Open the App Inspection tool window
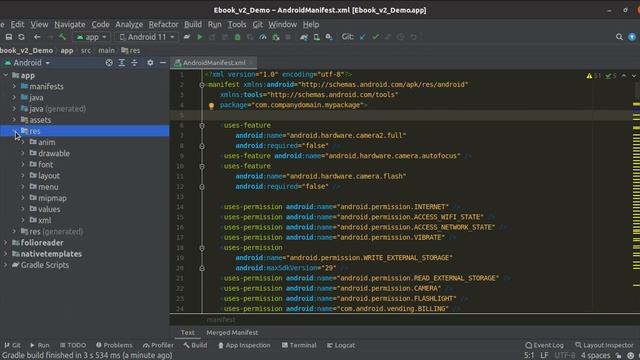The height and width of the screenshot is (360, 640). click(x=244, y=345)
